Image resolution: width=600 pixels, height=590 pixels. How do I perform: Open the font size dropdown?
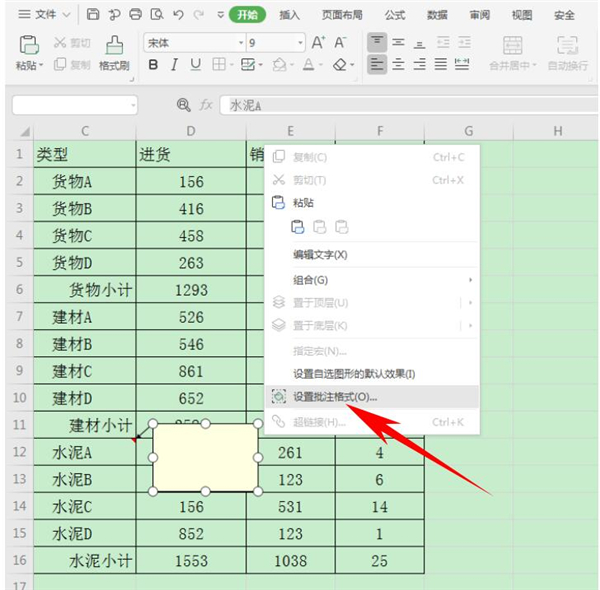[x=297, y=43]
